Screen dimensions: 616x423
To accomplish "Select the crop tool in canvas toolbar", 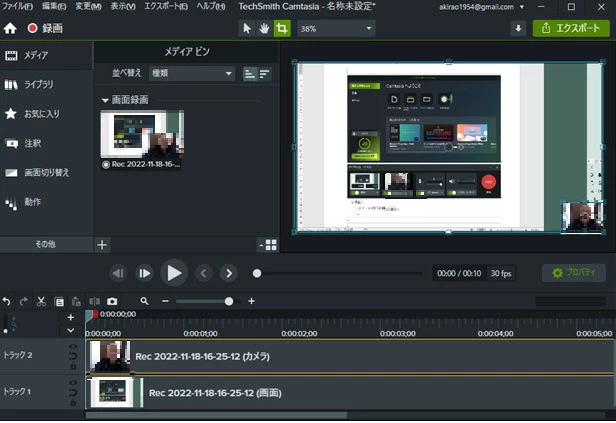I will [x=281, y=28].
